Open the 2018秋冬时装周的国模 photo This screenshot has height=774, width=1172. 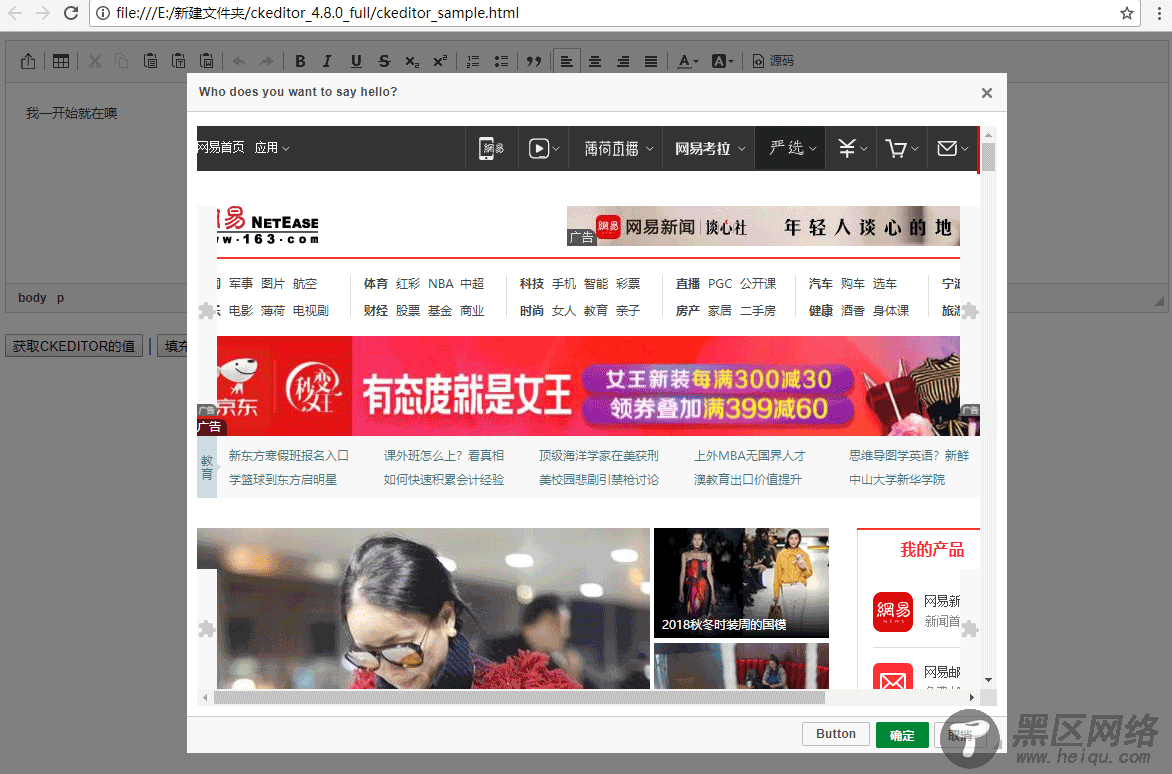741,583
